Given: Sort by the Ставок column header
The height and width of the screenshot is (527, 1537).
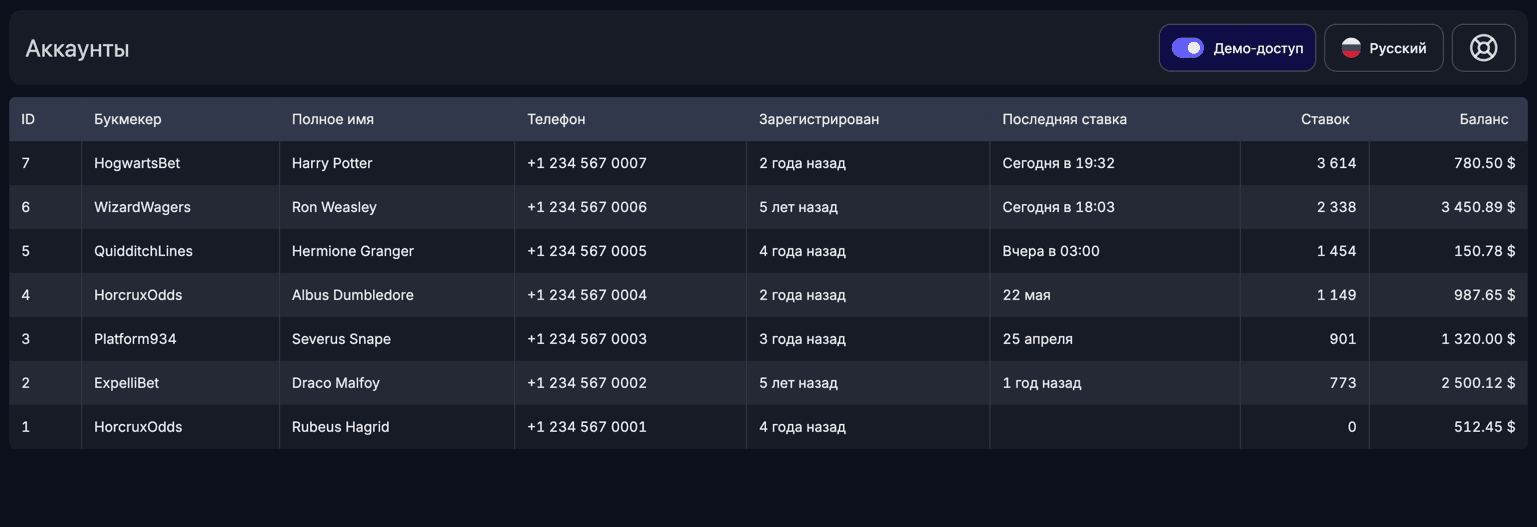Looking at the screenshot, I should [x=1325, y=119].
